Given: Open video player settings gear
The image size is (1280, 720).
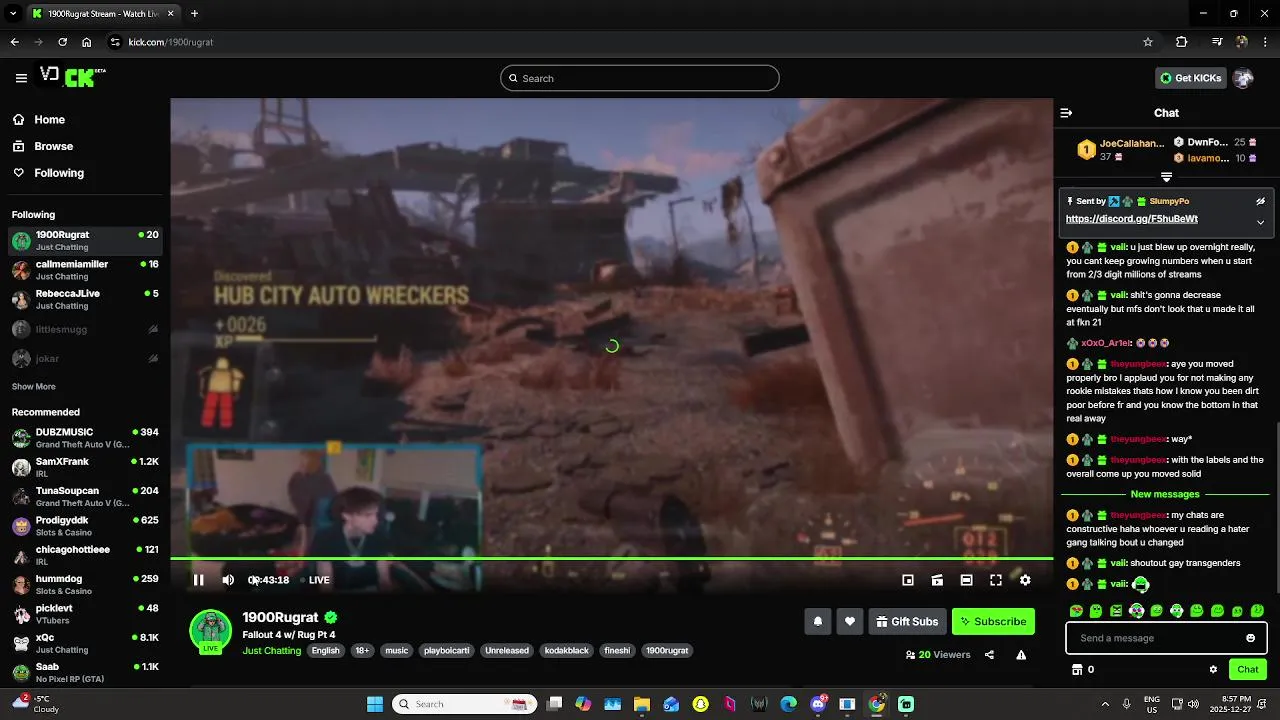Looking at the screenshot, I should click(1025, 580).
